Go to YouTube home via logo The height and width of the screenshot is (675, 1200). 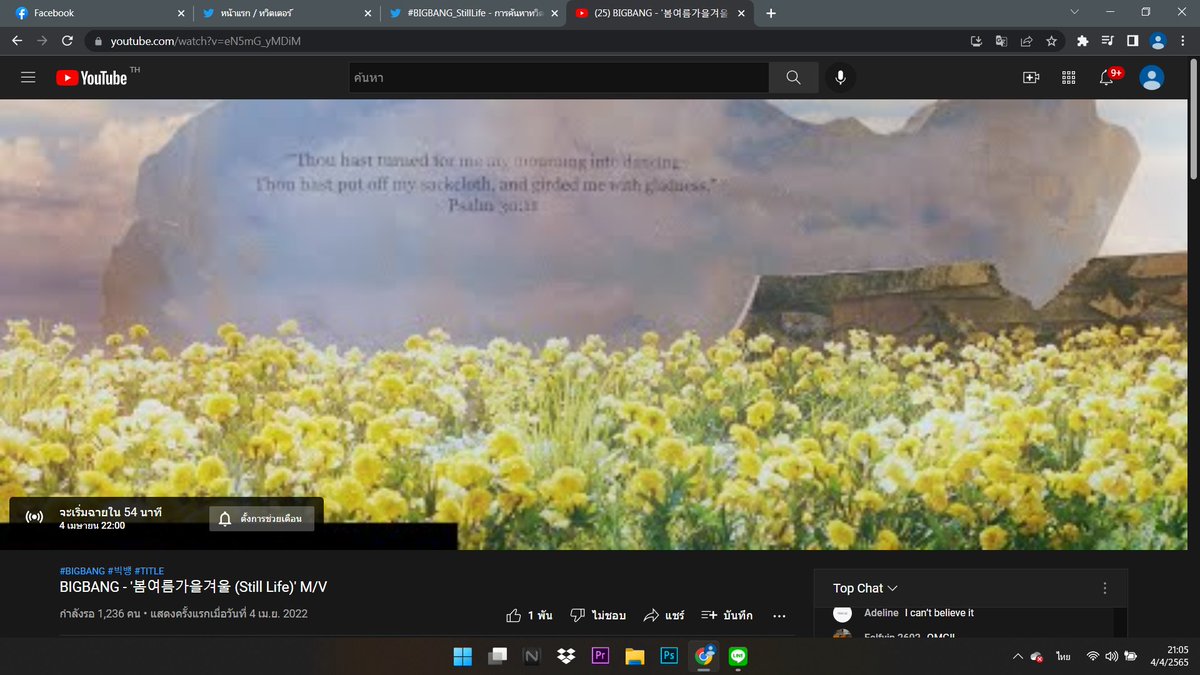click(x=92, y=77)
